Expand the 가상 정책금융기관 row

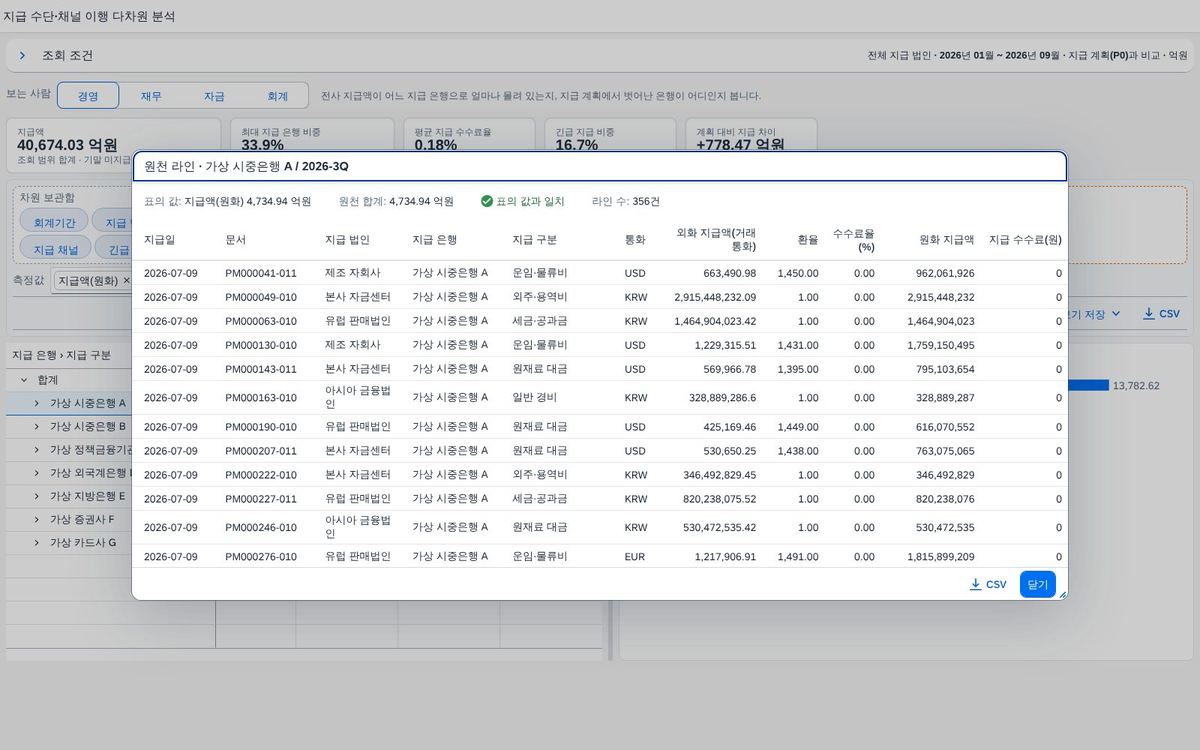(x=37, y=449)
